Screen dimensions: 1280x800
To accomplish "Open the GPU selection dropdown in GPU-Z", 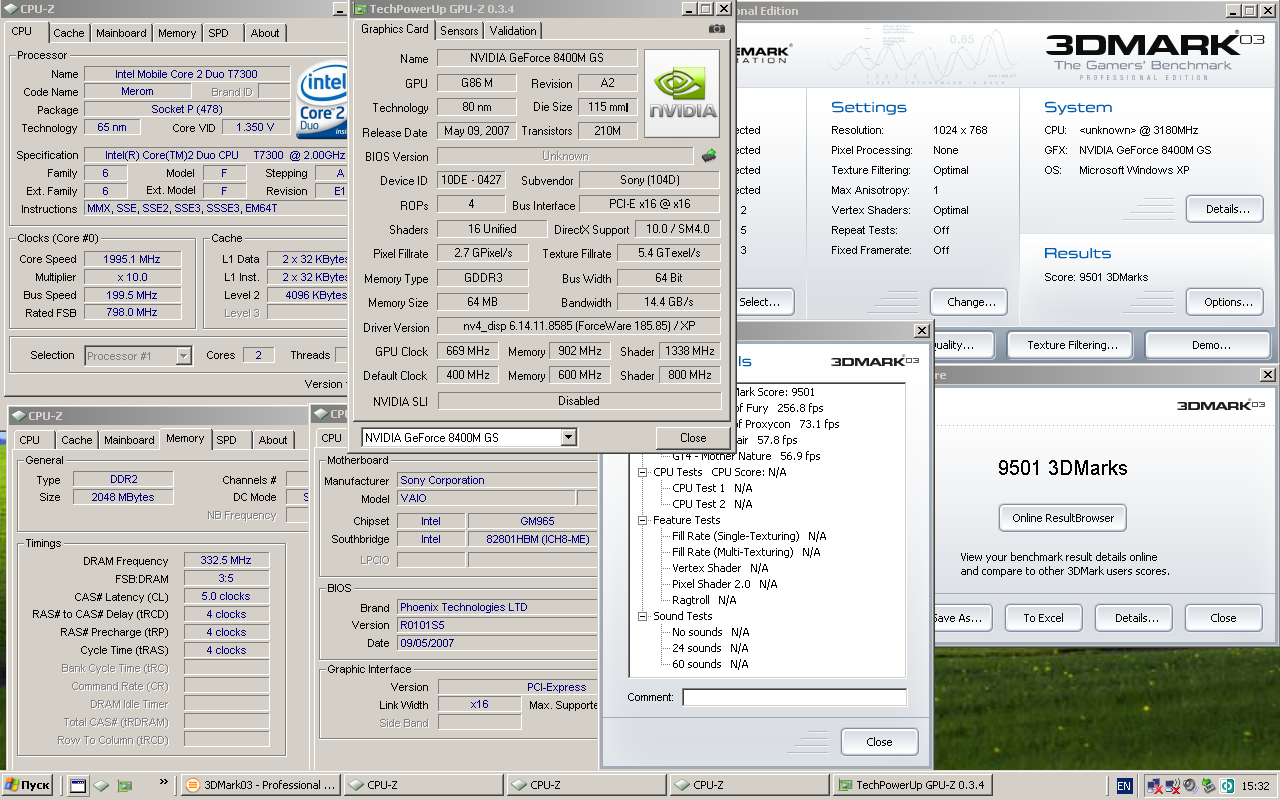I will (x=568, y=437).
